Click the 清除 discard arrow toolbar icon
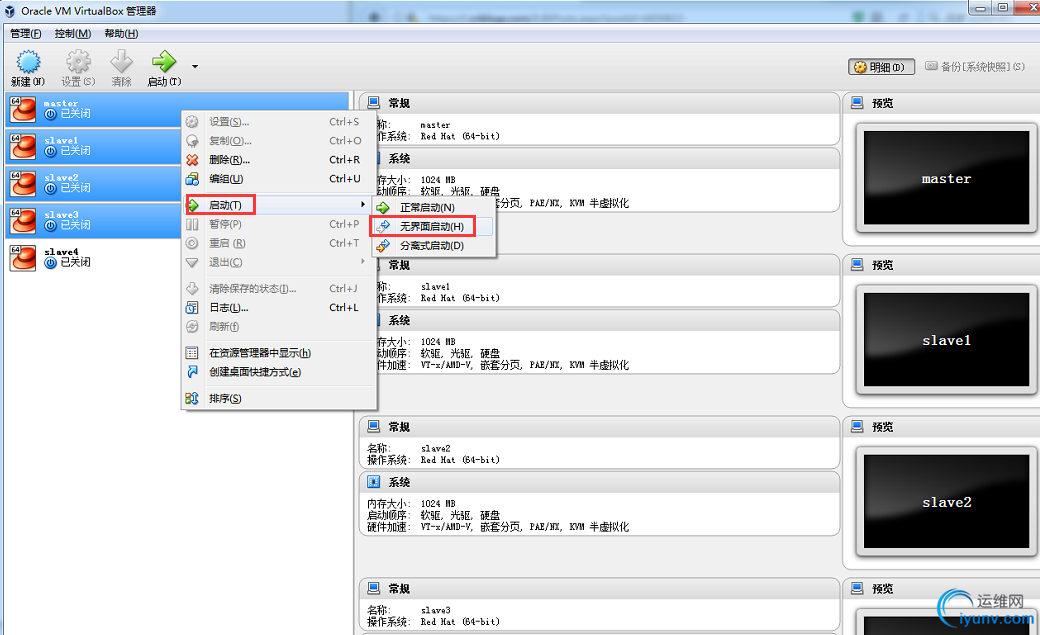1040x635 pixels. point(121,62)
